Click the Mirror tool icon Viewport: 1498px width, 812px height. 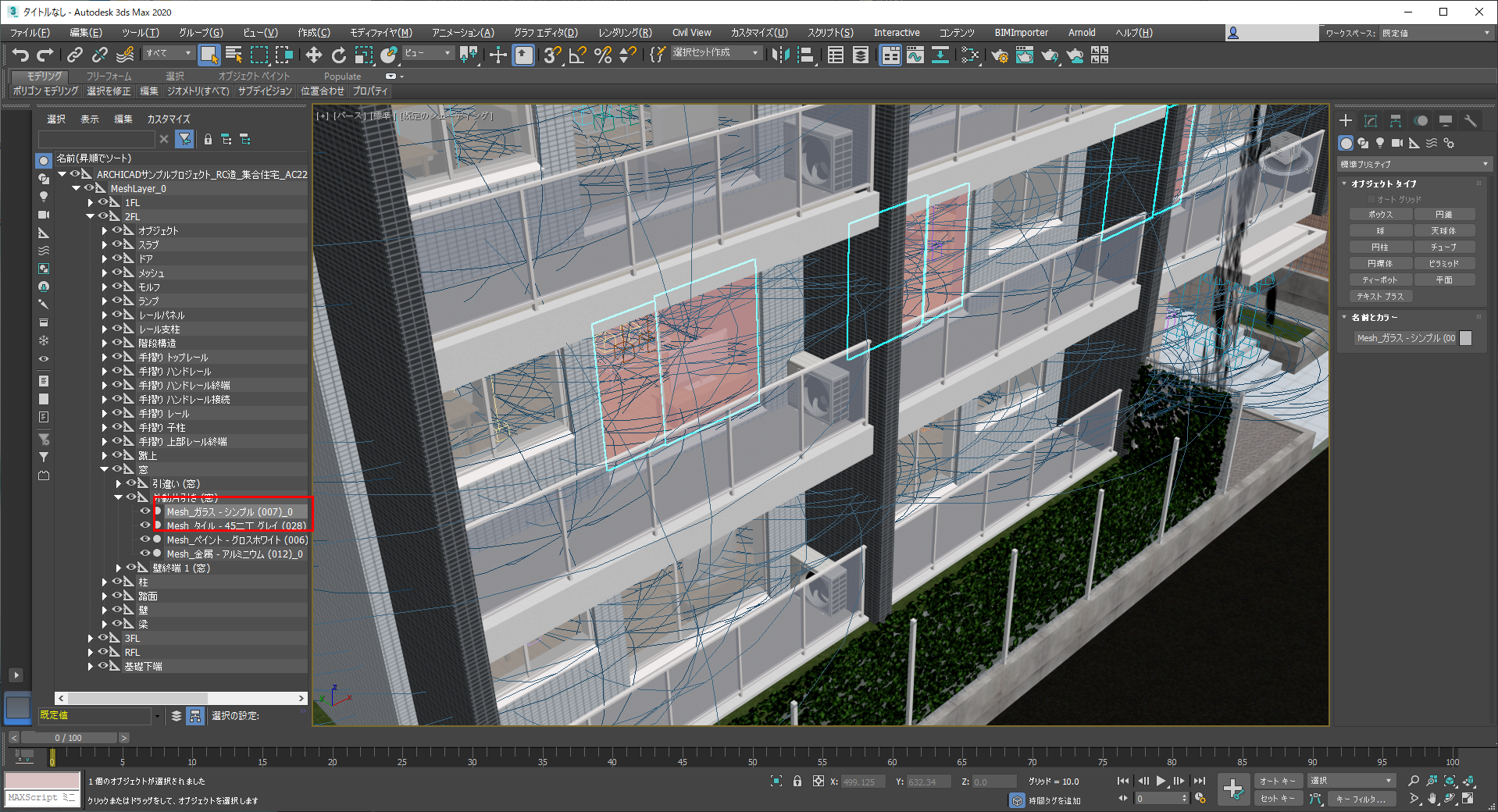[x=779, y=55]
